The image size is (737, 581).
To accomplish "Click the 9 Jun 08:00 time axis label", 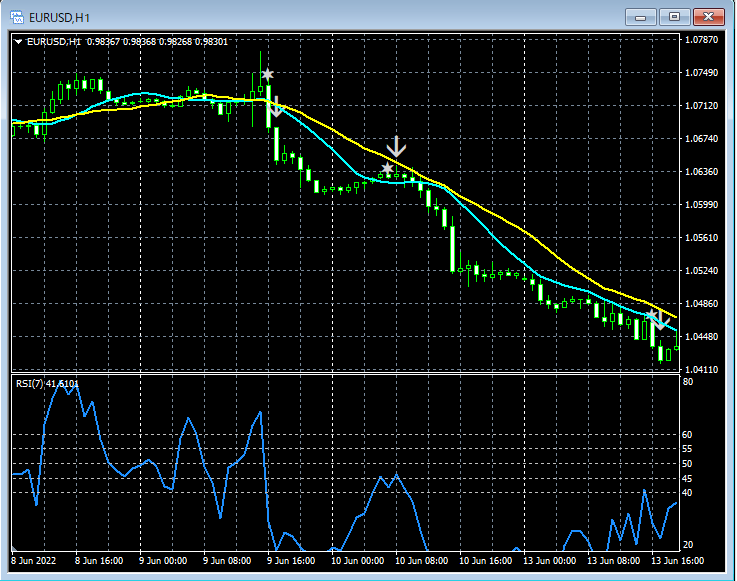I will (x=227, y=560).
